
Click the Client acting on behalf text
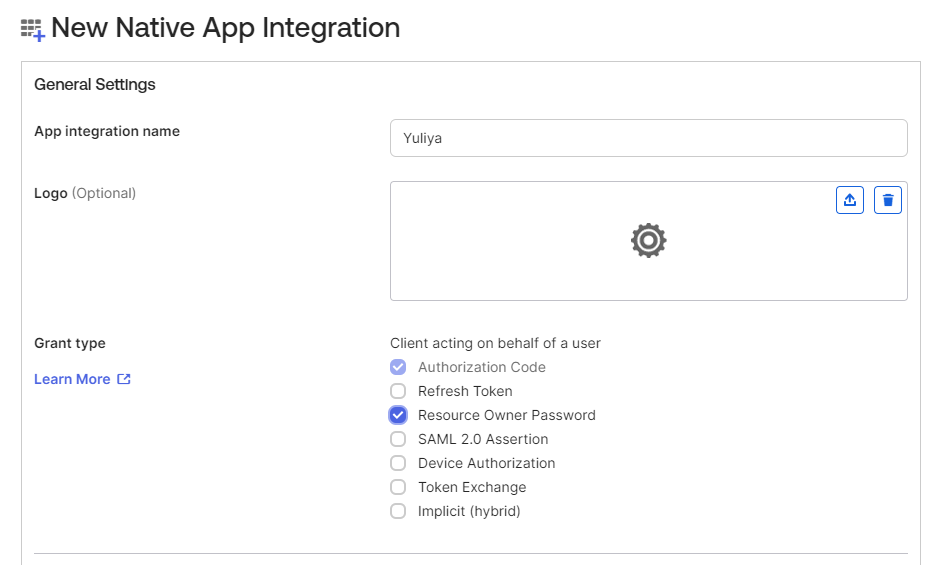tap(495, 343)
